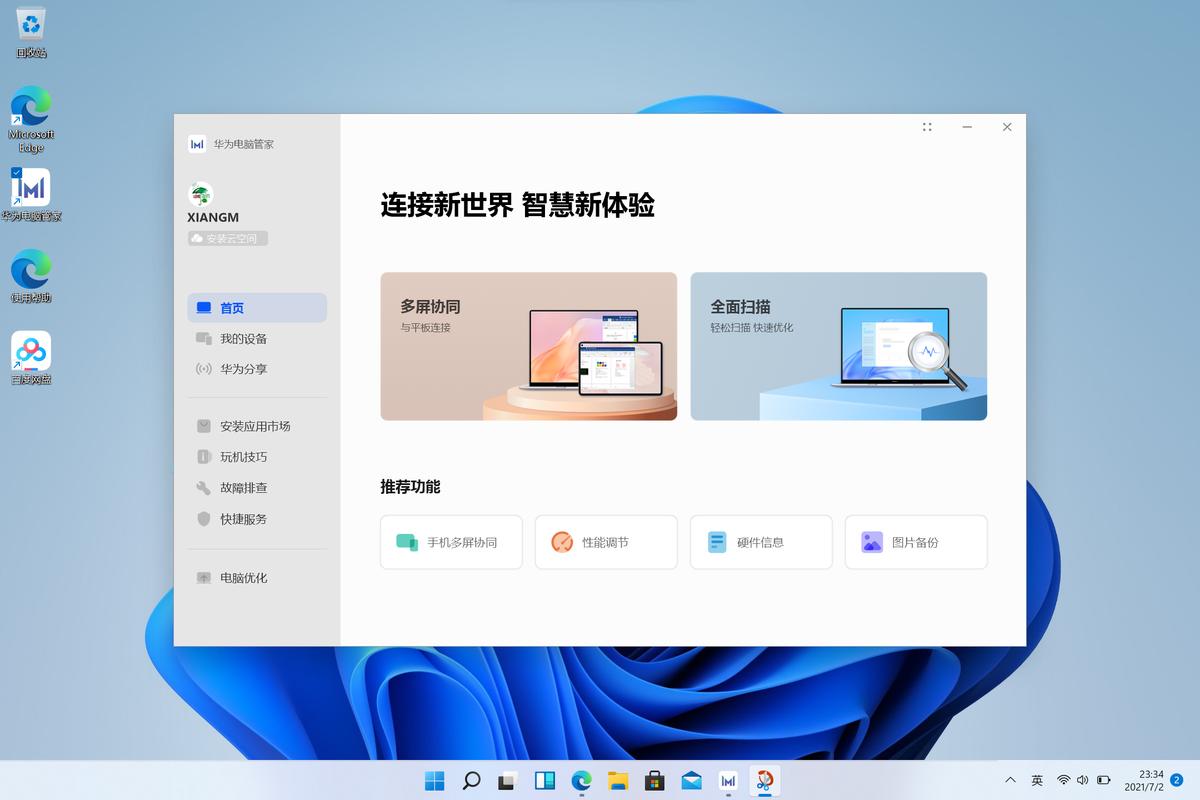Open the 全面扫描 full scan banner
Image resolution: width=1200 pixels, height=800 pixels.
pyautogui.click(x=838, y=345)
